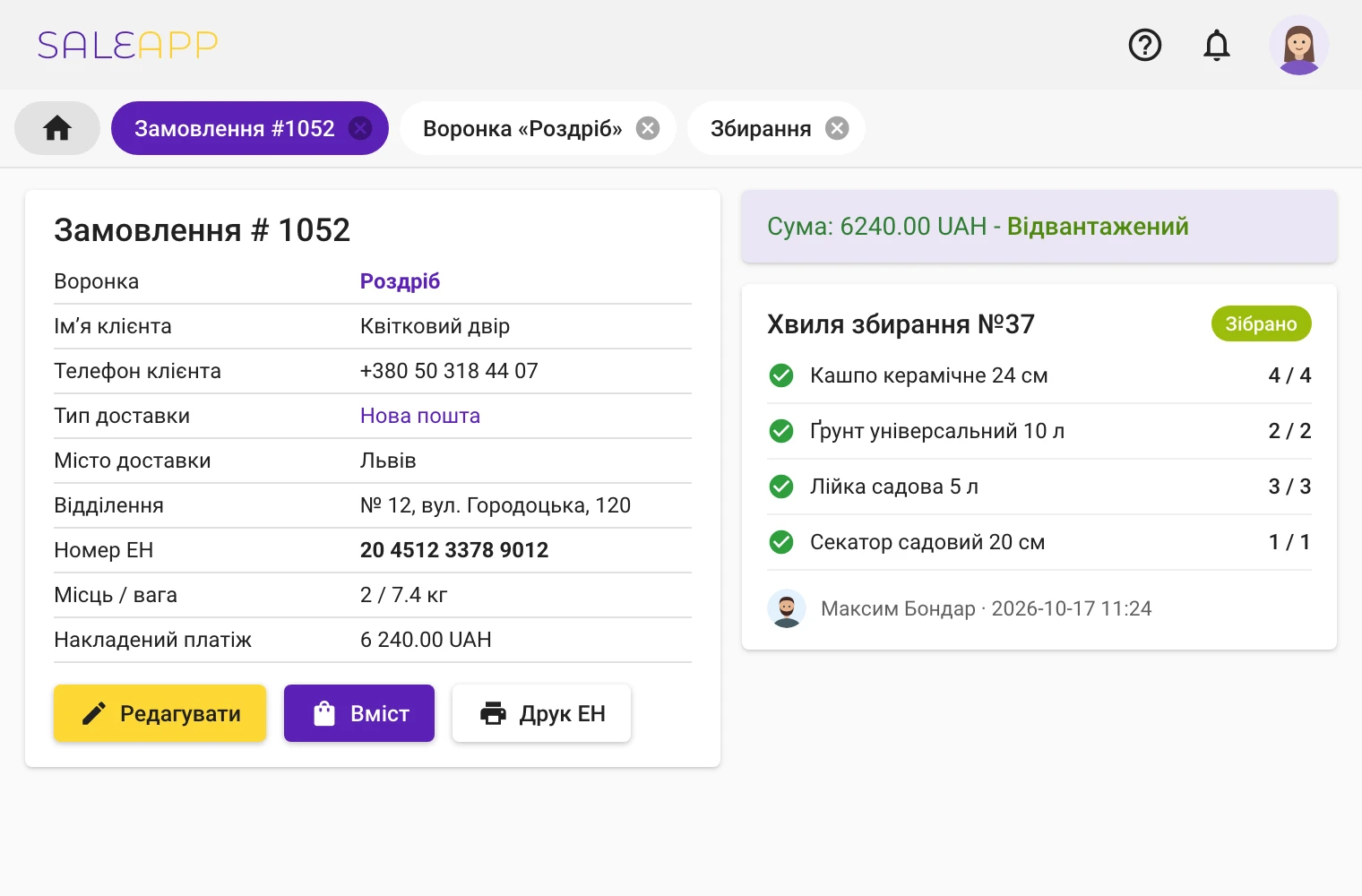Click client name Квітковий двір

click(435, 326)
